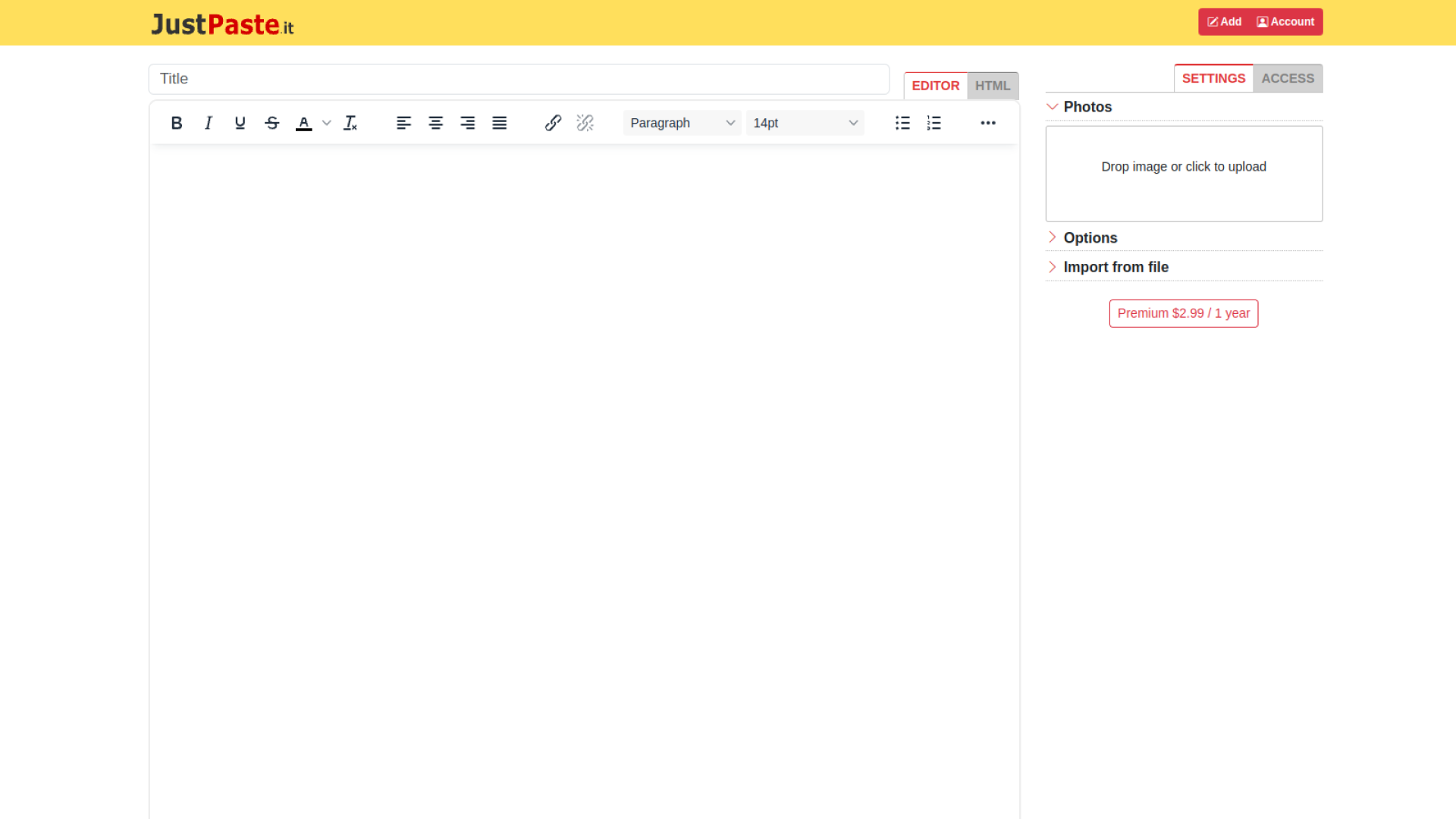This screenshot has width=1456, height=819.
Task: Switch to the ACCESS tab
Action: 1288,78
